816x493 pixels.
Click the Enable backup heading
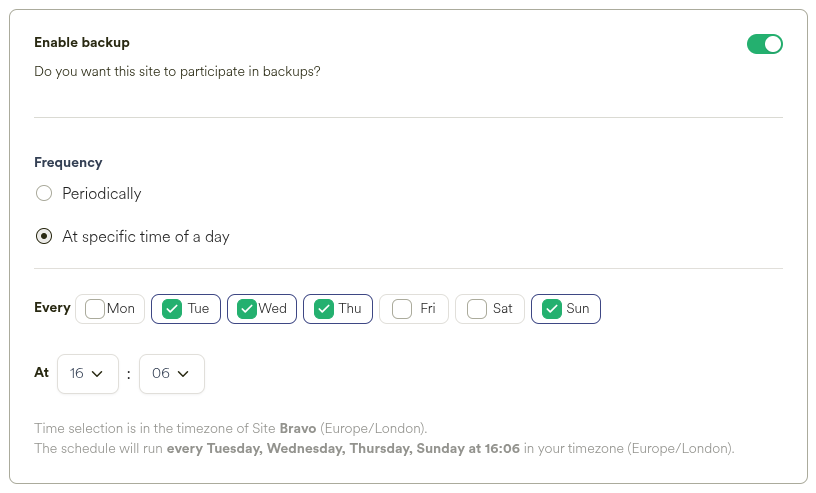[82, 43]
